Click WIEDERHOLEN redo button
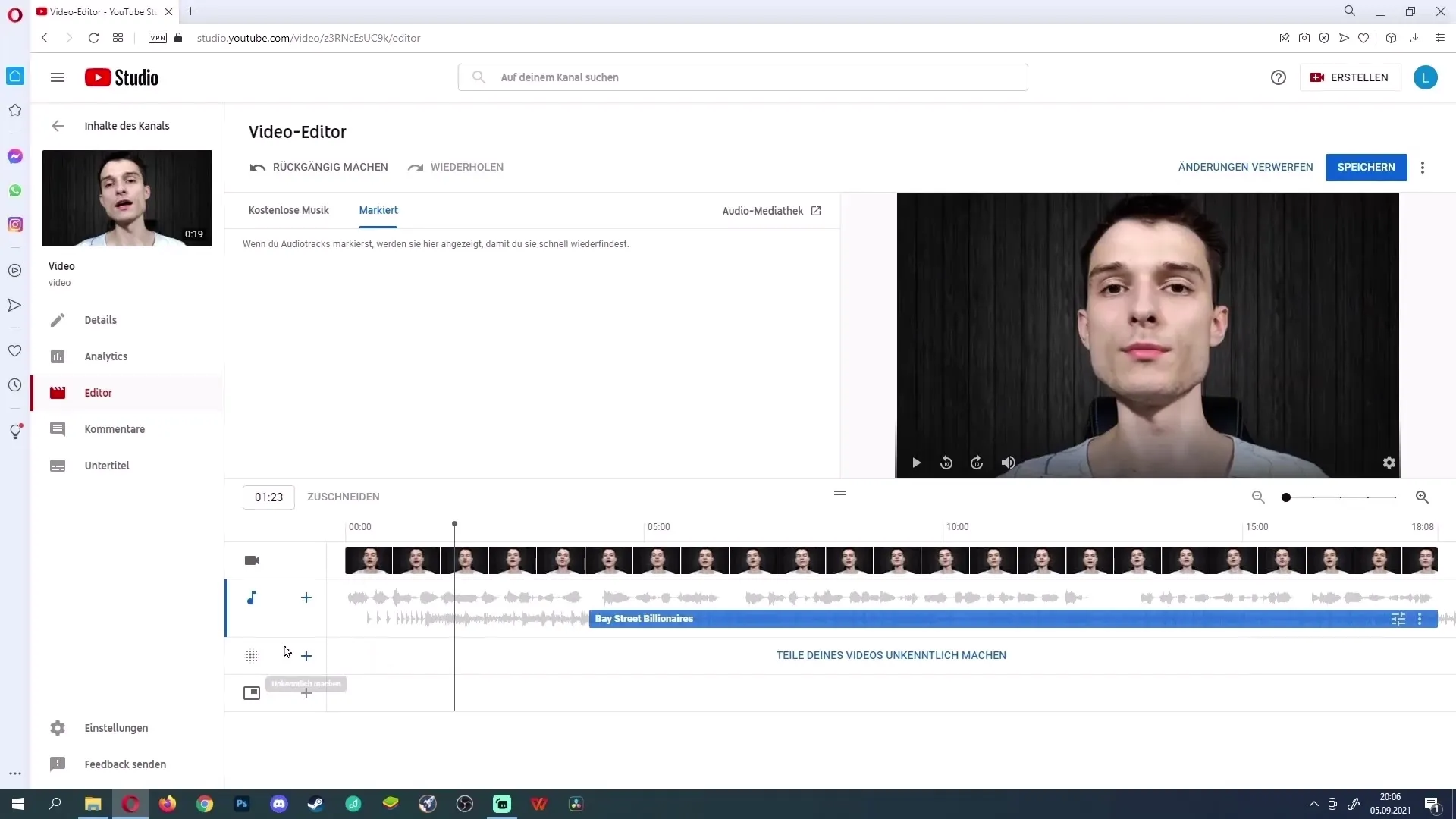Screen dimensions: 1456x819 pyautogui.click(x=455, y=167)
